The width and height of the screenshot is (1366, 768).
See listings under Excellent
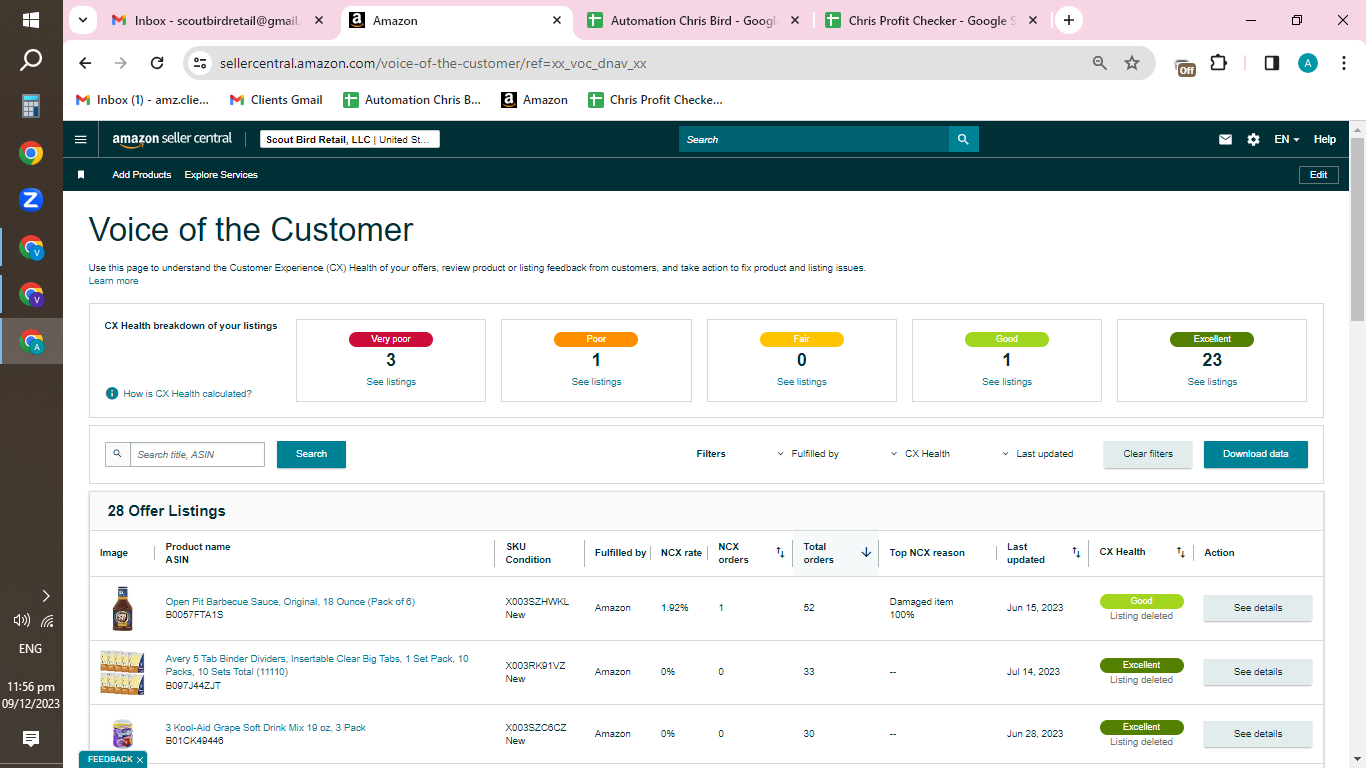pos(1212,382)
